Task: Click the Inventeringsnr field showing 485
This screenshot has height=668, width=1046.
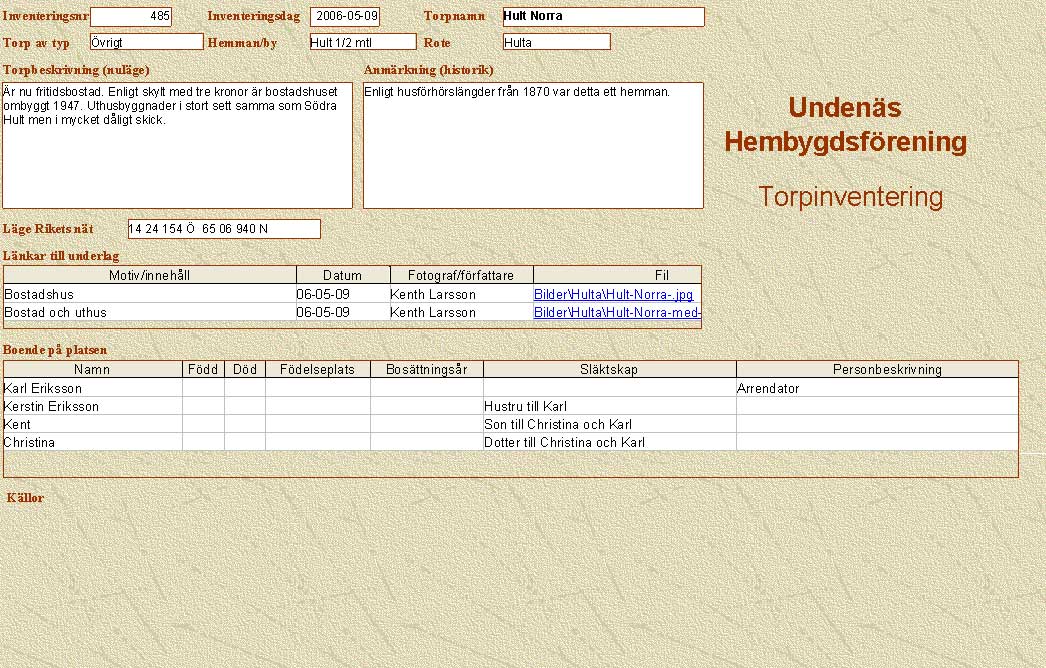Action: [x=131, y=17]
